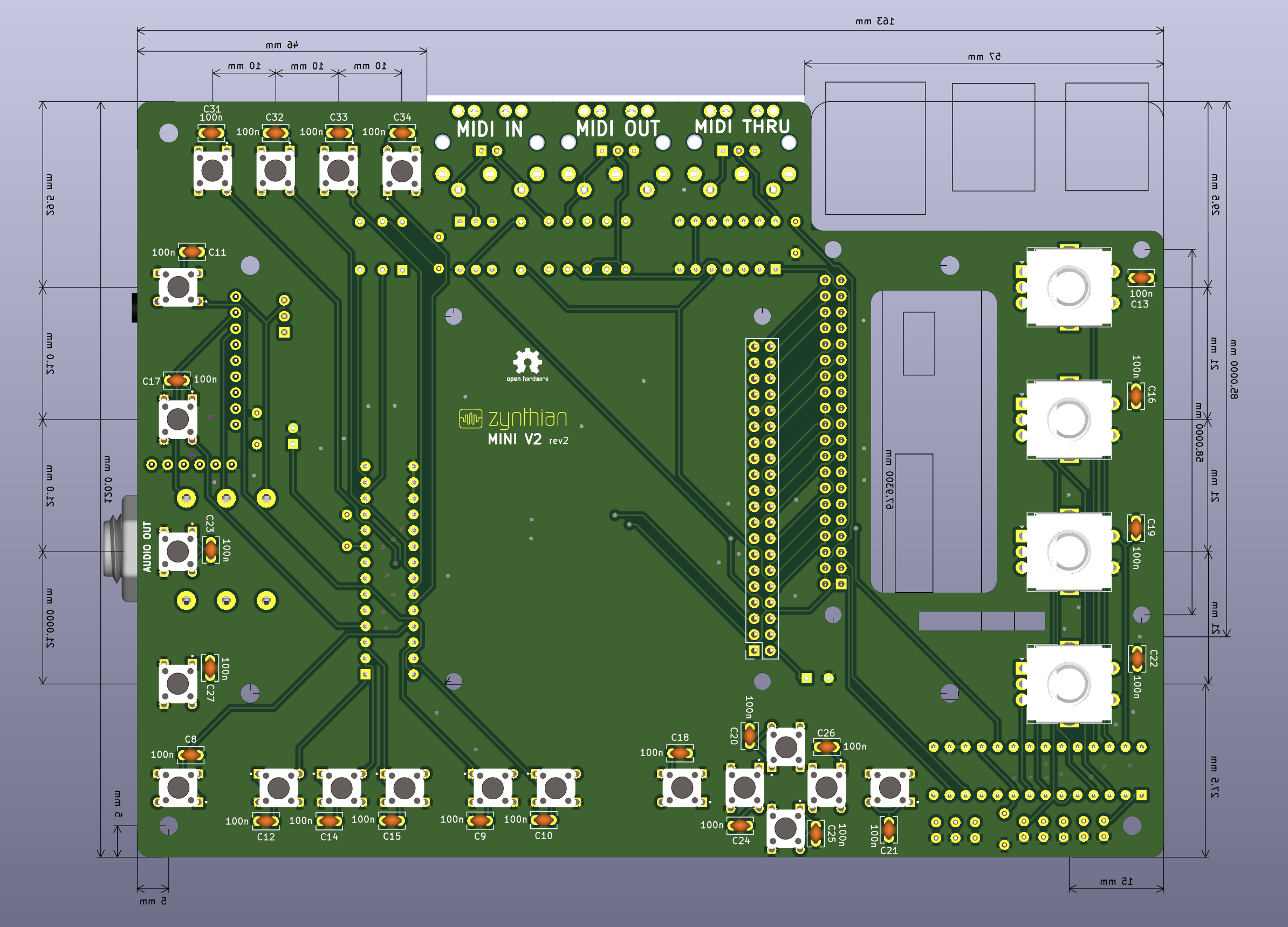Click the push button below capacitor C18

tap(681, 787)
